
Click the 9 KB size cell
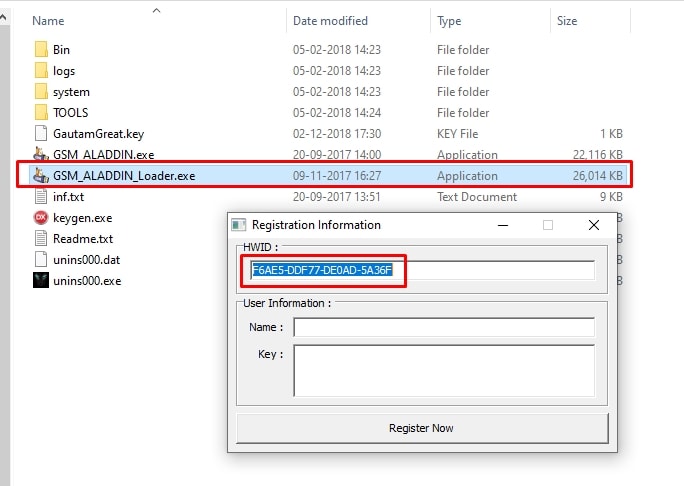(x=611, y=197)
